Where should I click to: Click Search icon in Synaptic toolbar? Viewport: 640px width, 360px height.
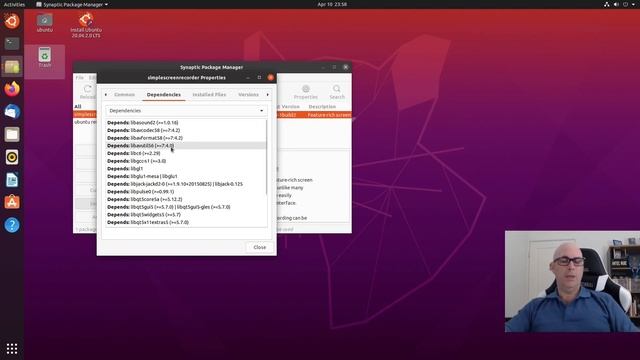337,92
